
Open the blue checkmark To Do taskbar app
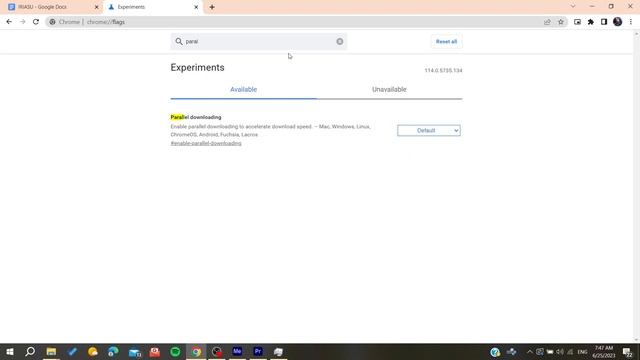72,351
